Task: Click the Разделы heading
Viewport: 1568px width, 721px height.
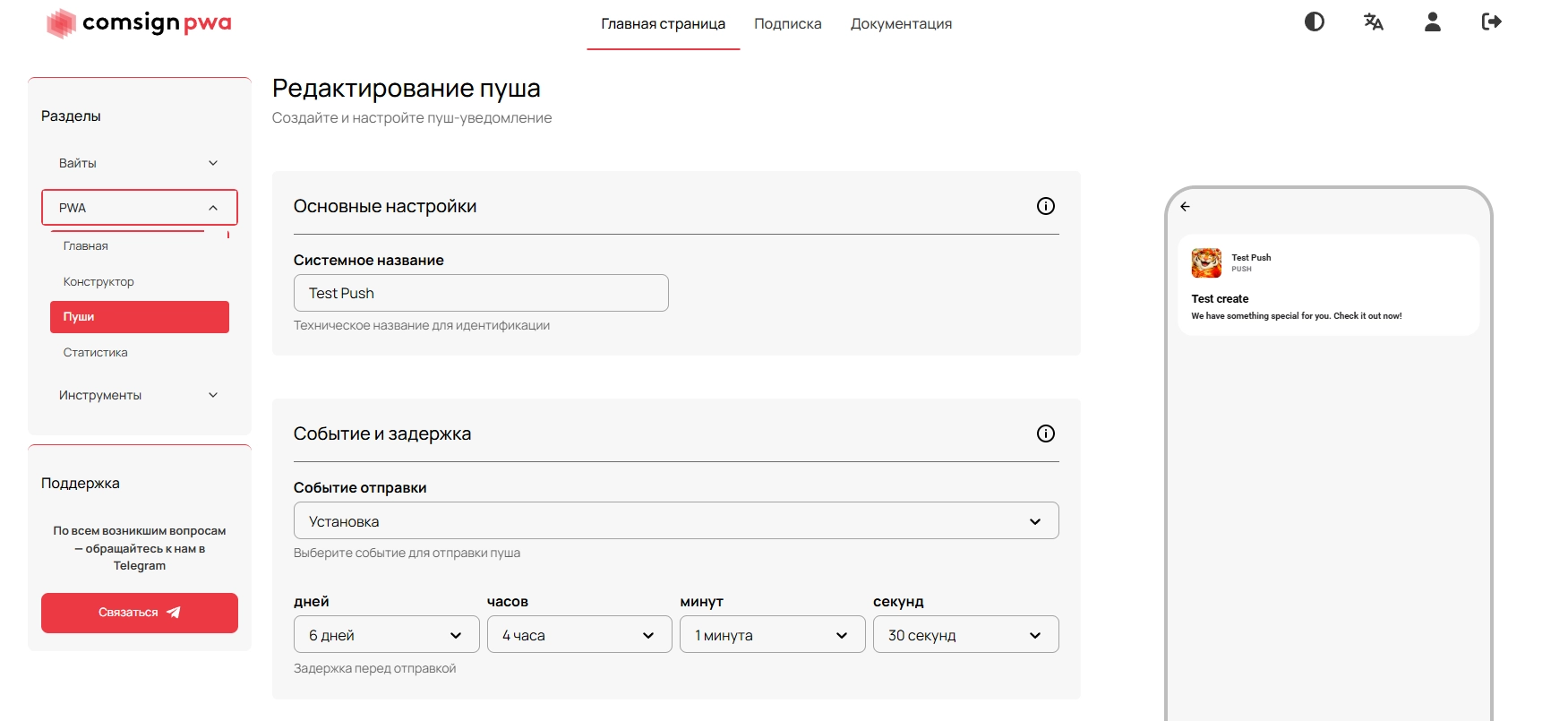Action: tap(71, 116)
